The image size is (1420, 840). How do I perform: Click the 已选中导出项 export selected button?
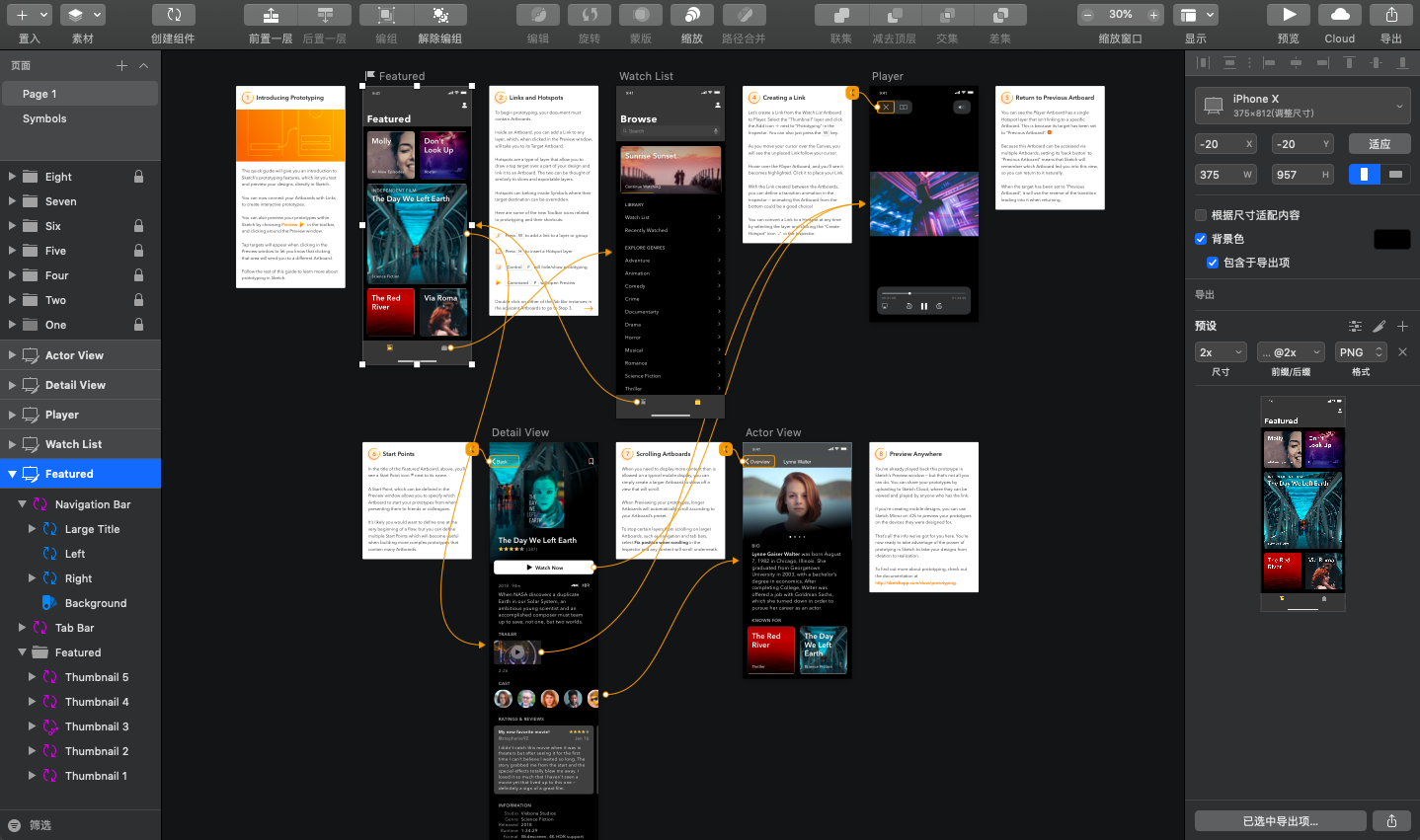click(x=1280, y=821)
